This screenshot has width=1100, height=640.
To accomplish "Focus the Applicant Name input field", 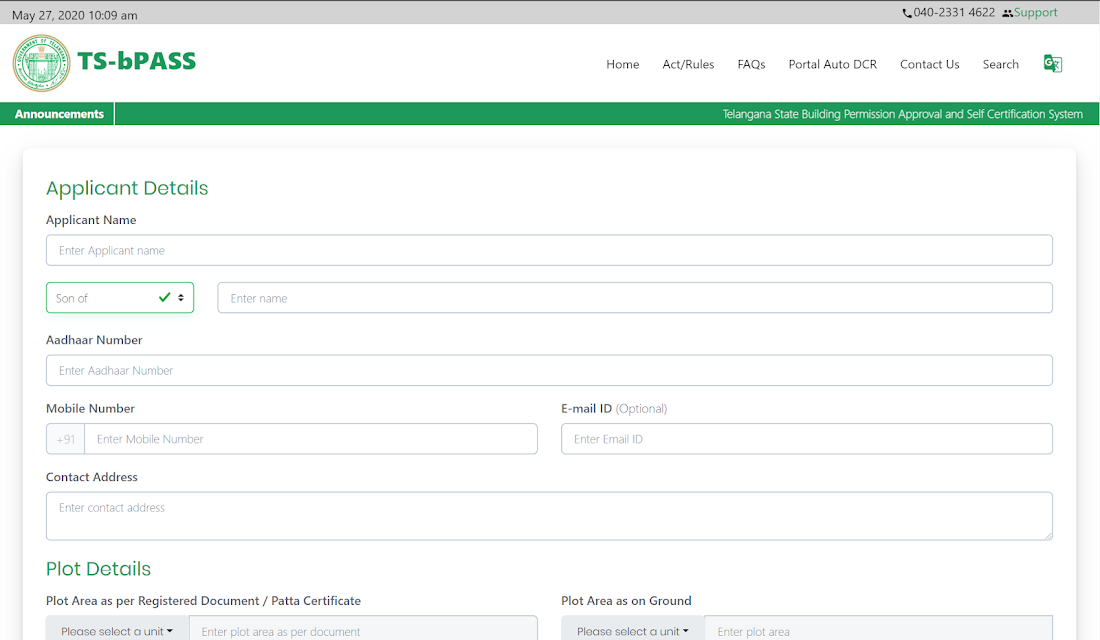I will [x=549, y=251].
